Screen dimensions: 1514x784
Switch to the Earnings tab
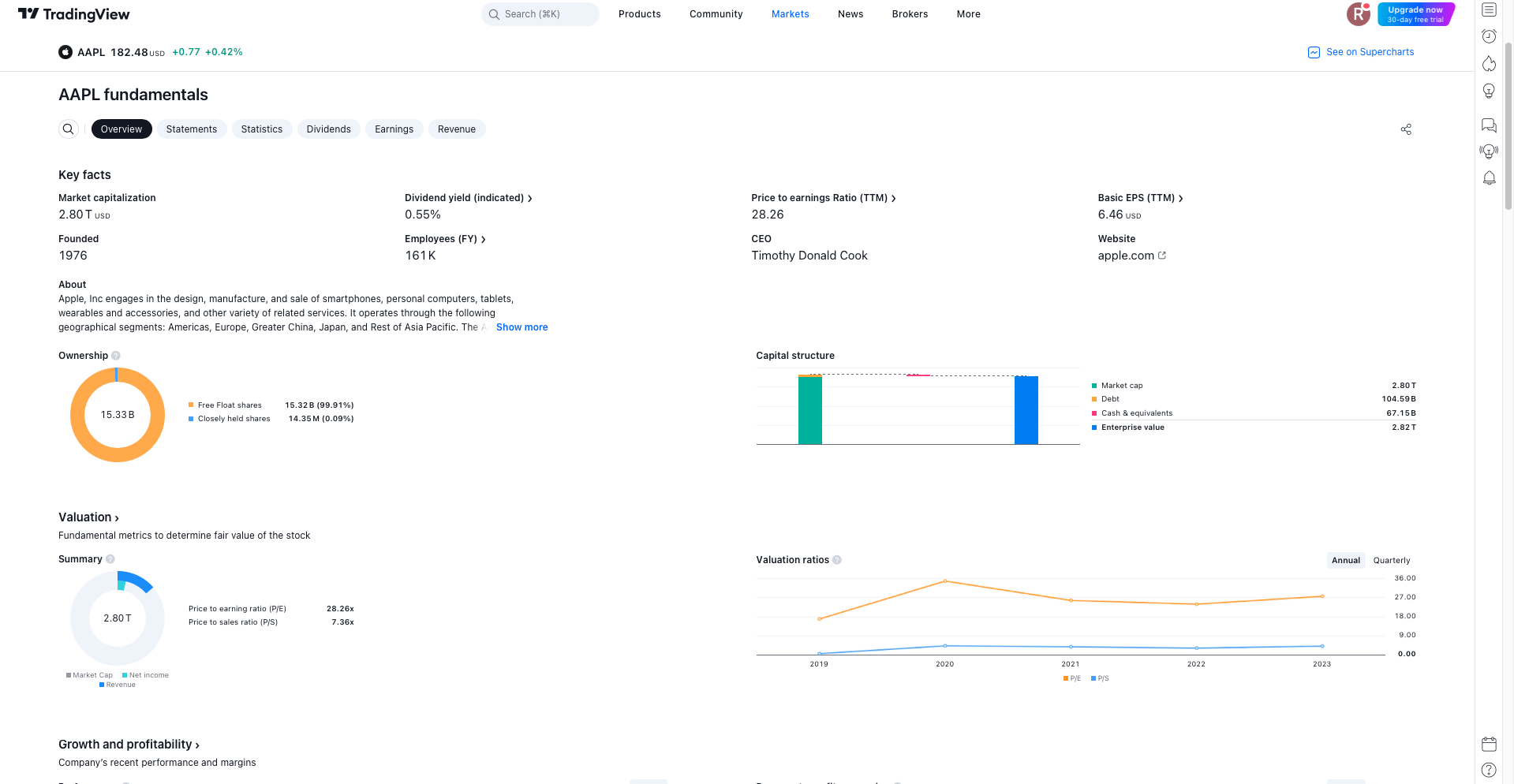(x=394, y=129)
